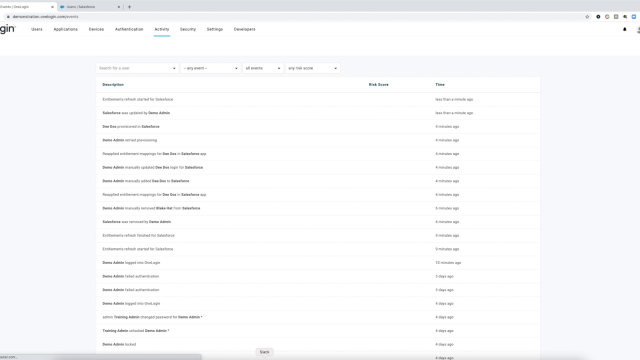The height and width of the screenshot is (360, 640).
Task: Open the gray square browser extension
Action: pyautogui.click(x=616, y=17)
